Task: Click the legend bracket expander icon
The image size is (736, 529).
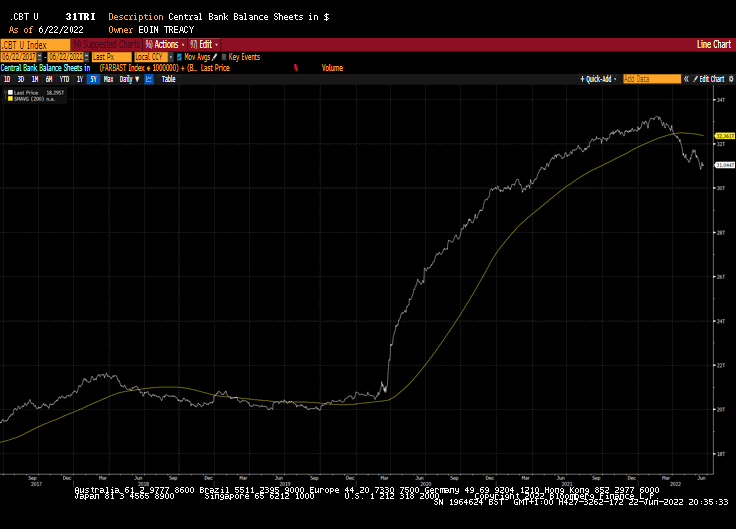Action: click(5, 95)
